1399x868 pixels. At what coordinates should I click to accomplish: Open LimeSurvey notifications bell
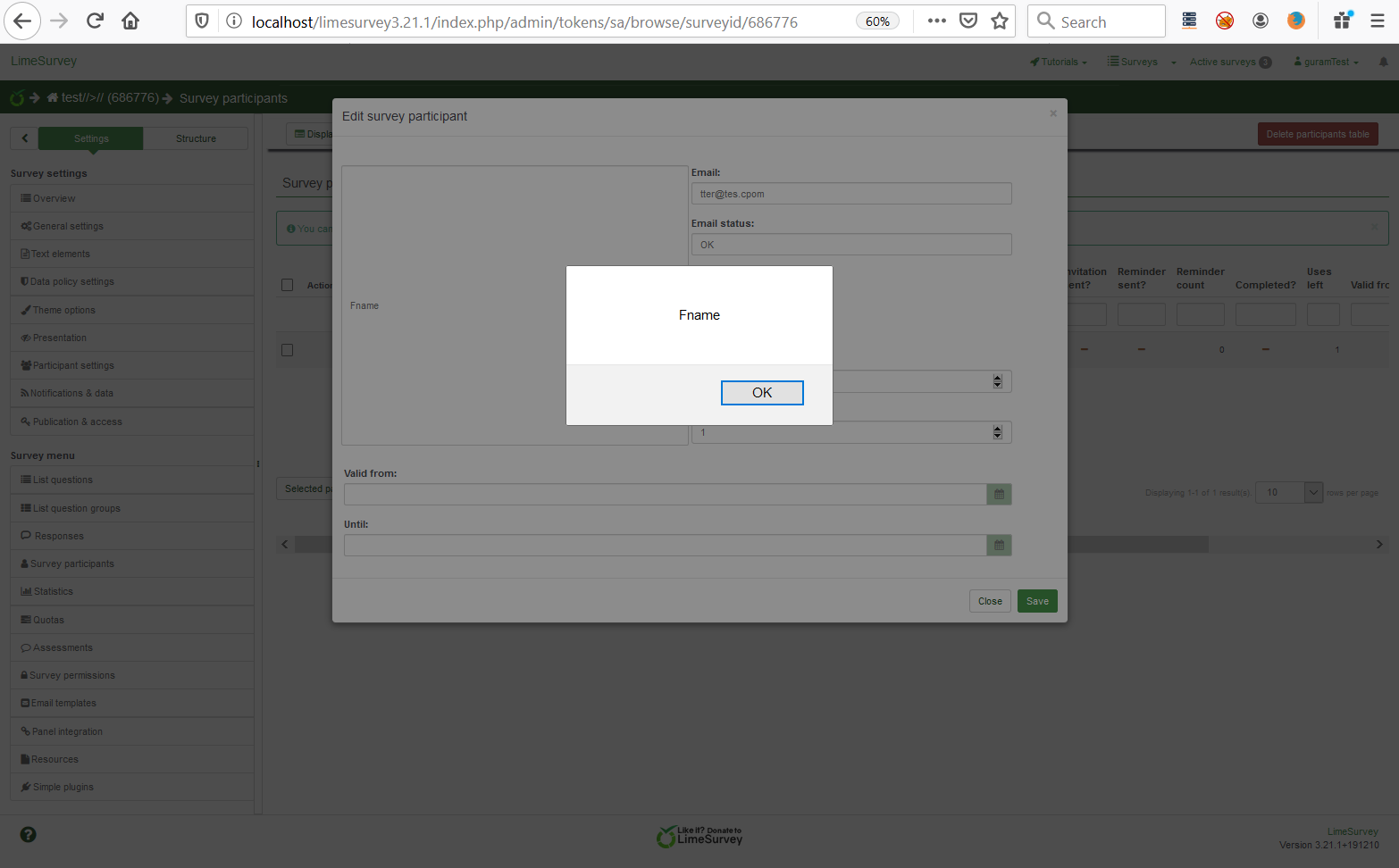[x=1384, y=62]
